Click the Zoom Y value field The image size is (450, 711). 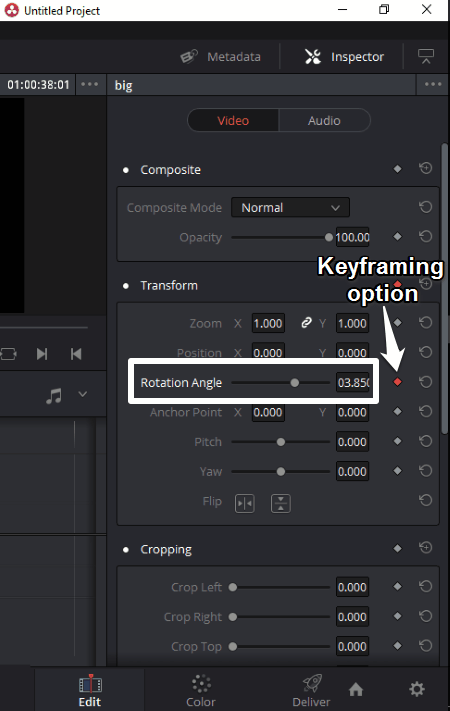pos(352,323)
